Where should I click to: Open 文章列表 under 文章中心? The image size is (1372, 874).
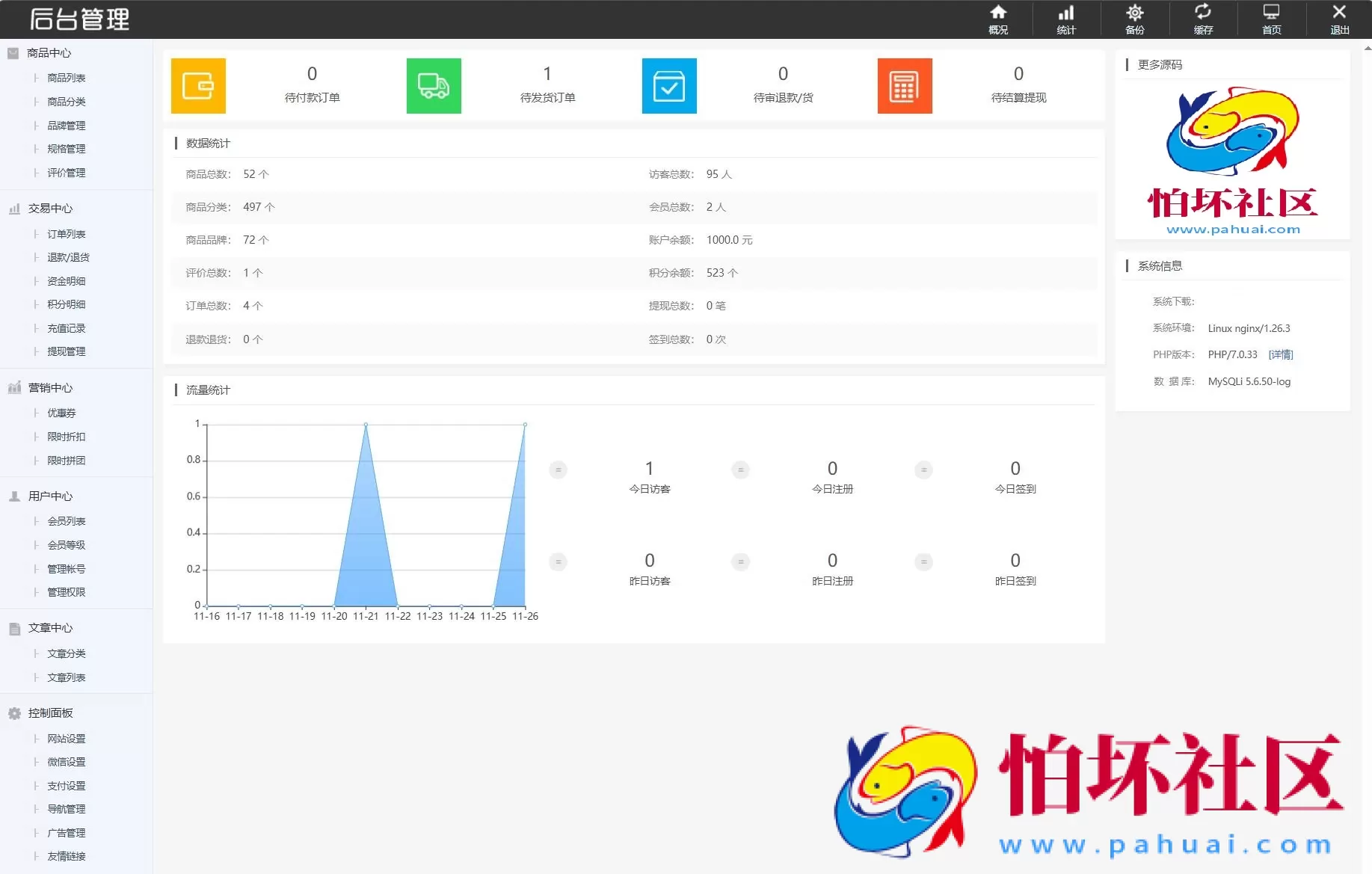[x=65, y=677]
